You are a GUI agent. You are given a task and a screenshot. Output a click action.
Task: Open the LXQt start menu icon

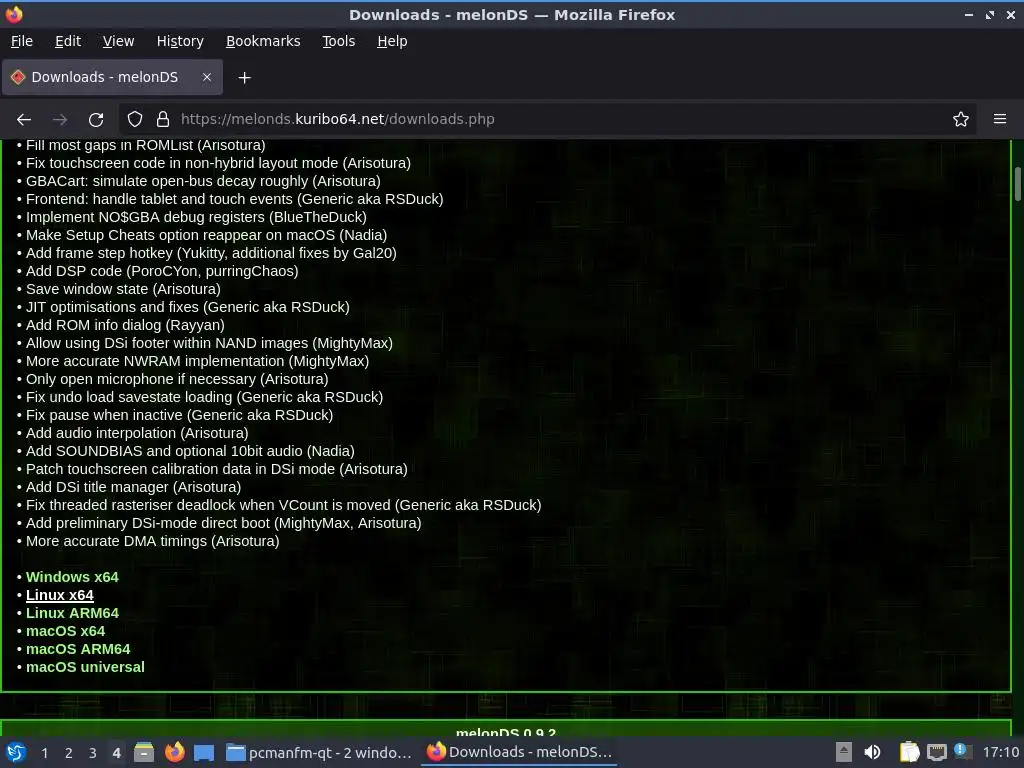[x=16, y=752]
